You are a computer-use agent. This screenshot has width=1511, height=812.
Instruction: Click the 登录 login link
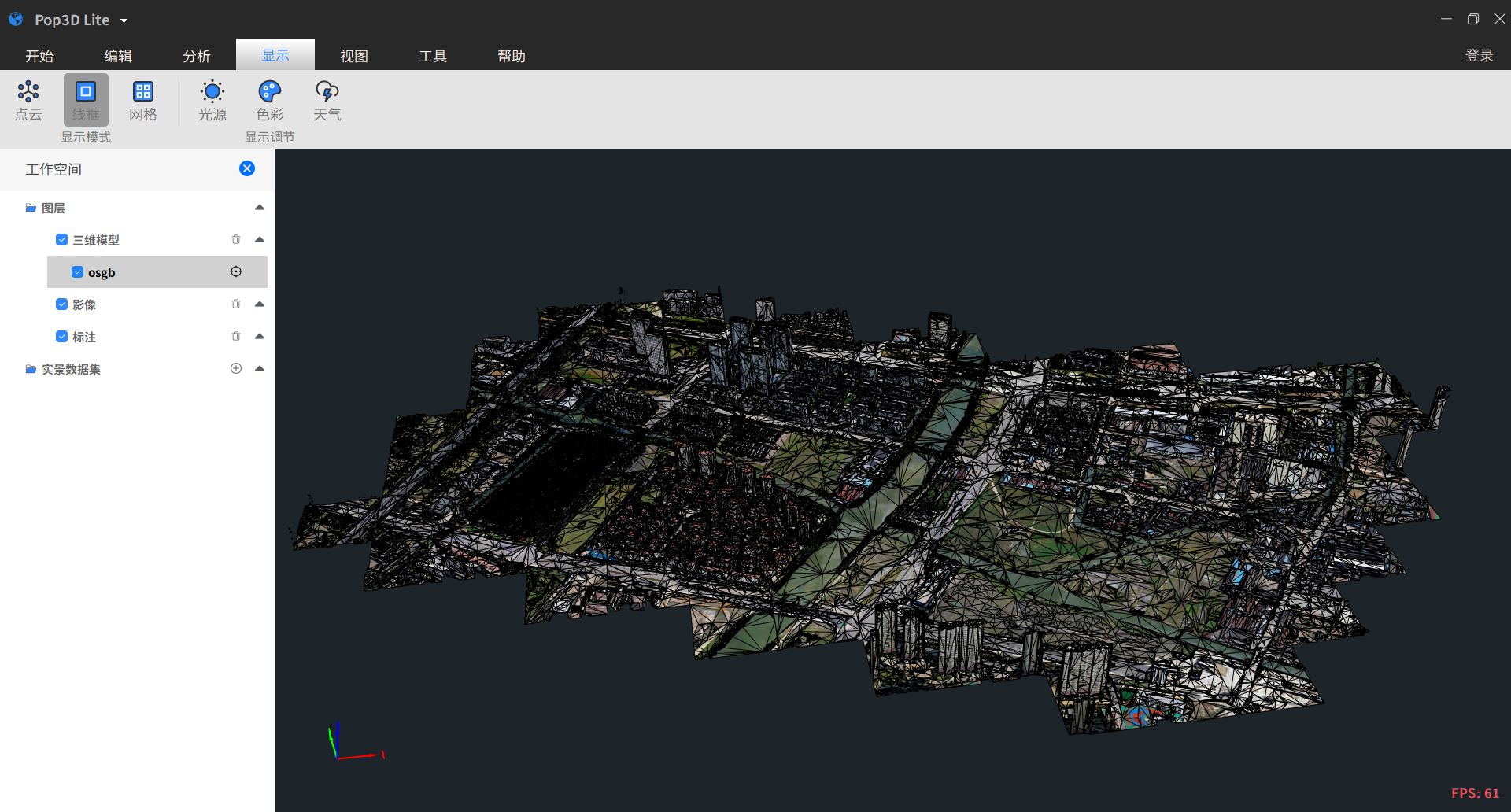coord(1479,55)
